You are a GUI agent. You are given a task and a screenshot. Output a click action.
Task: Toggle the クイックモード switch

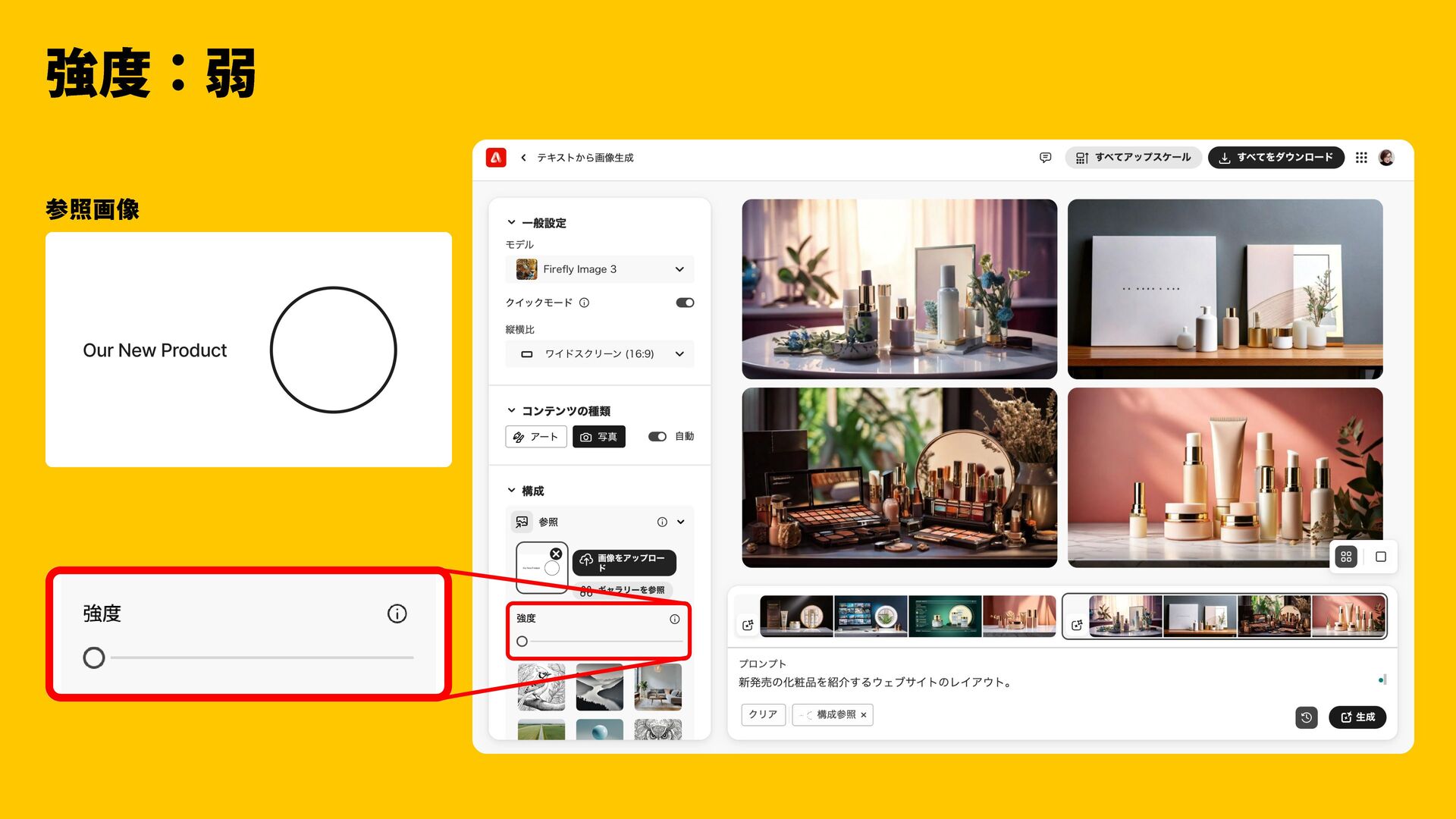pyautogui.click(x=685, y=303)
